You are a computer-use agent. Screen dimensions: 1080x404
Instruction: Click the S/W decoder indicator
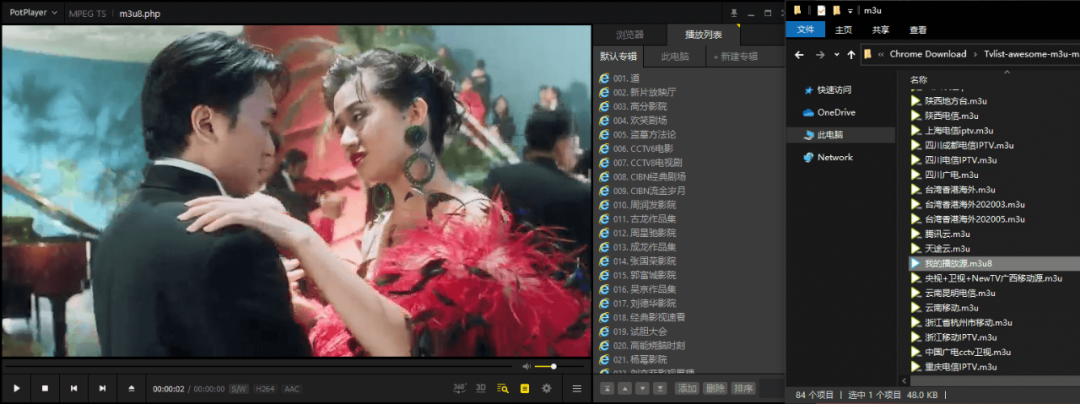click(239, 389)
